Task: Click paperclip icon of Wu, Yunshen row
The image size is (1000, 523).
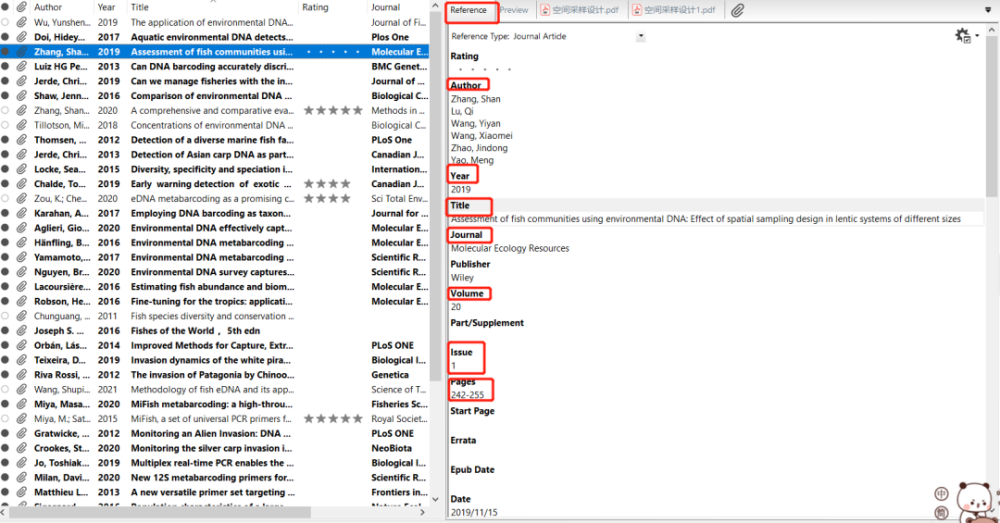Action: (22, 22)
